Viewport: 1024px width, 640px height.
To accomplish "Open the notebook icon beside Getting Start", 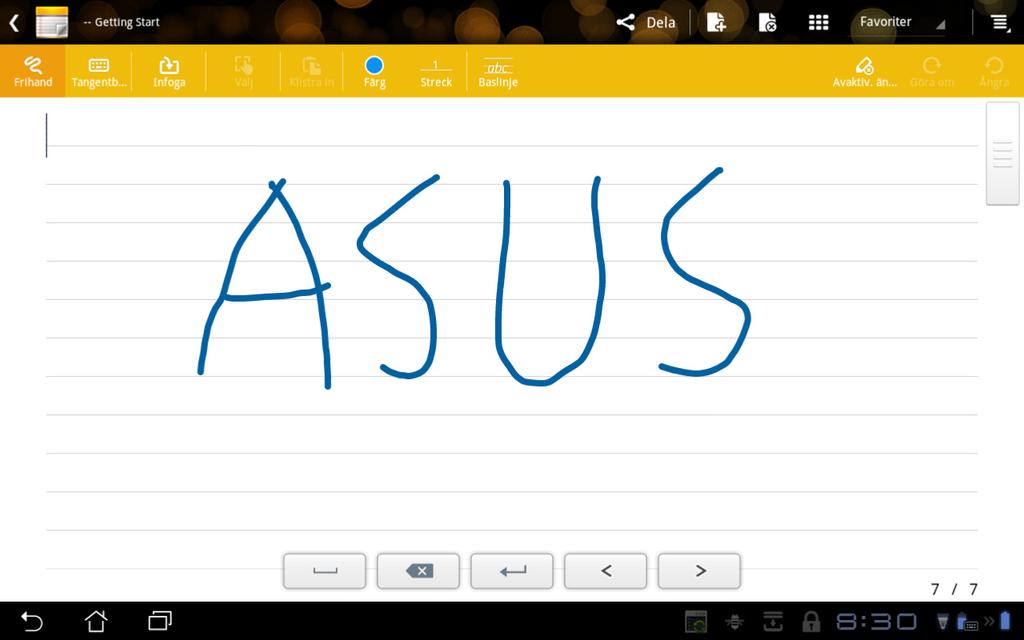I will point(52,22).
